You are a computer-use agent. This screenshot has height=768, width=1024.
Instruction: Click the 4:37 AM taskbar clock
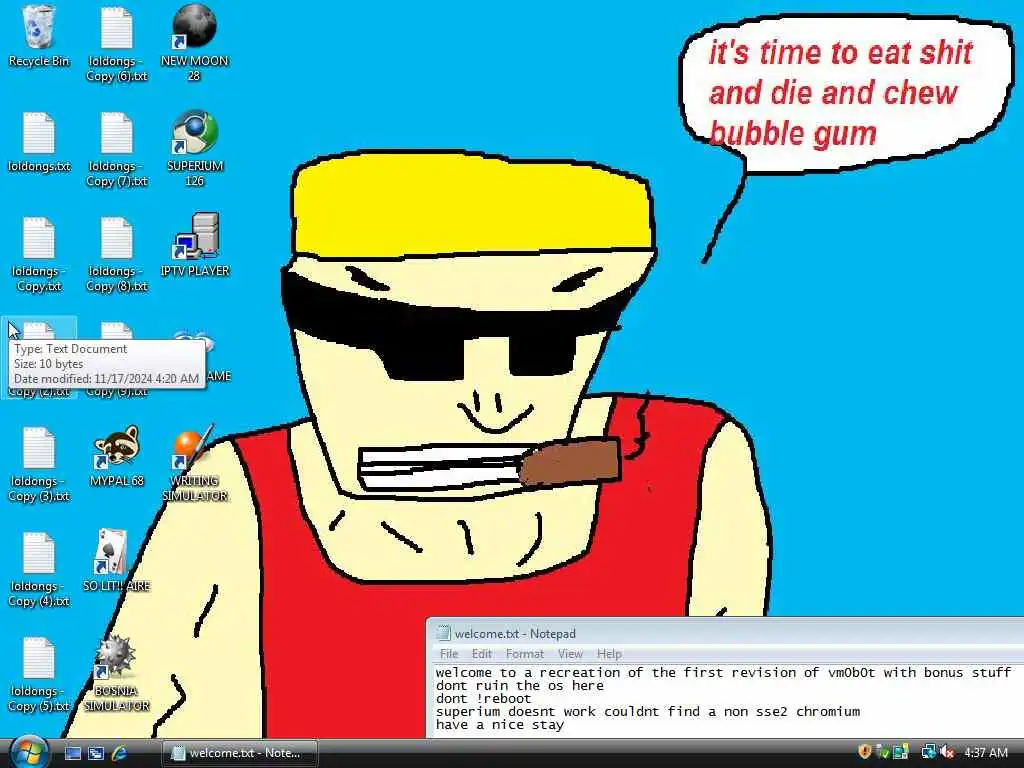pos(985,752)
